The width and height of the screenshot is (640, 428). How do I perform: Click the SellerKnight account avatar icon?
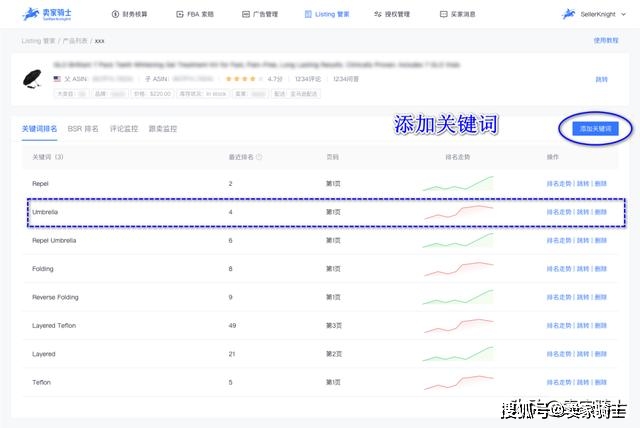pos(568,14)
